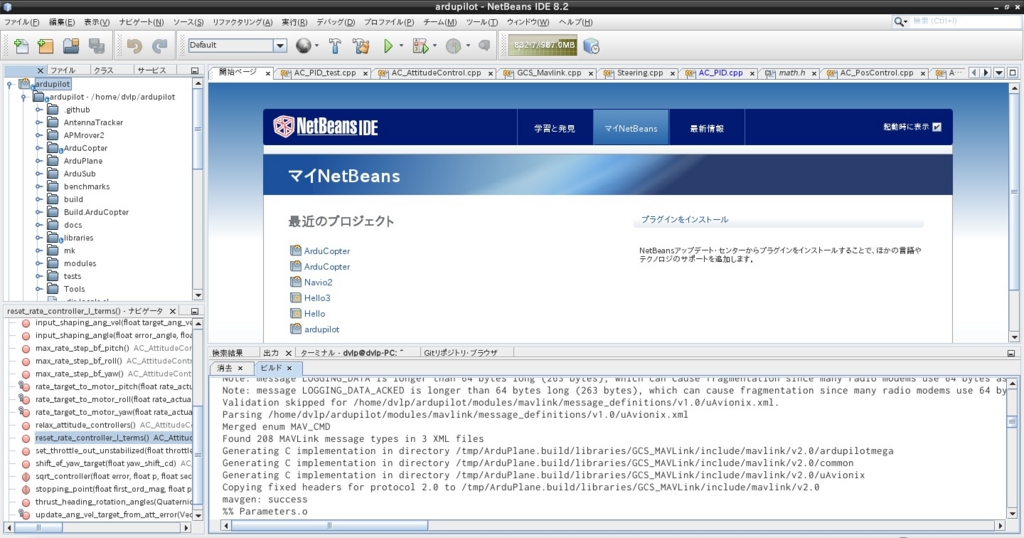Switch to the AC_AttitudeControl.cpp editor tab
Image resolution: width=1024 pixels, height=538 pixels.
pyautogui.click(x=436, y=73)
